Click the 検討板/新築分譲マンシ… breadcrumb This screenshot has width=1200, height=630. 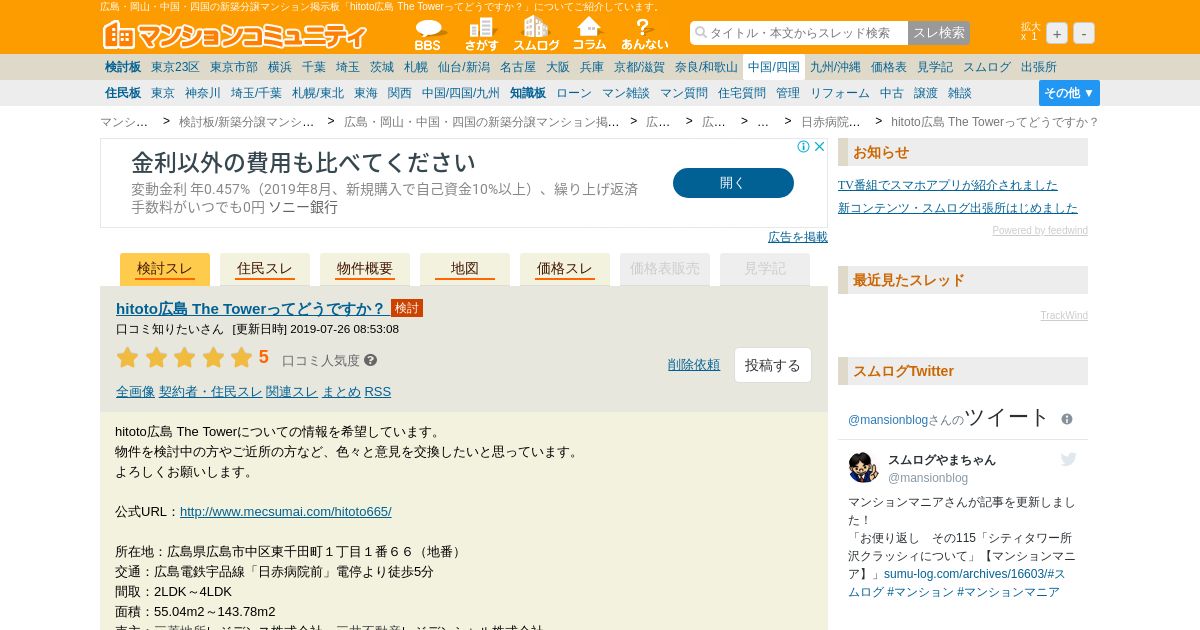tap(247, 122)
